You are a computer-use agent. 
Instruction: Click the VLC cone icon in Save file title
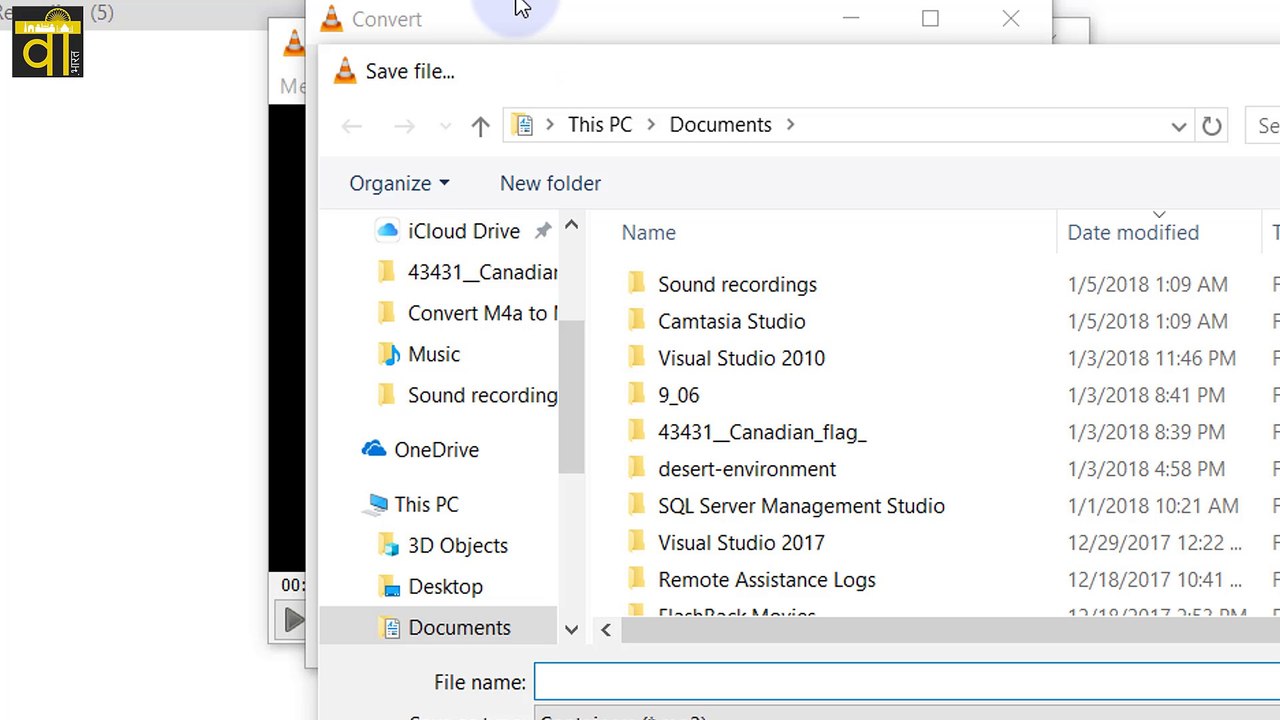(x=345, y=71)
